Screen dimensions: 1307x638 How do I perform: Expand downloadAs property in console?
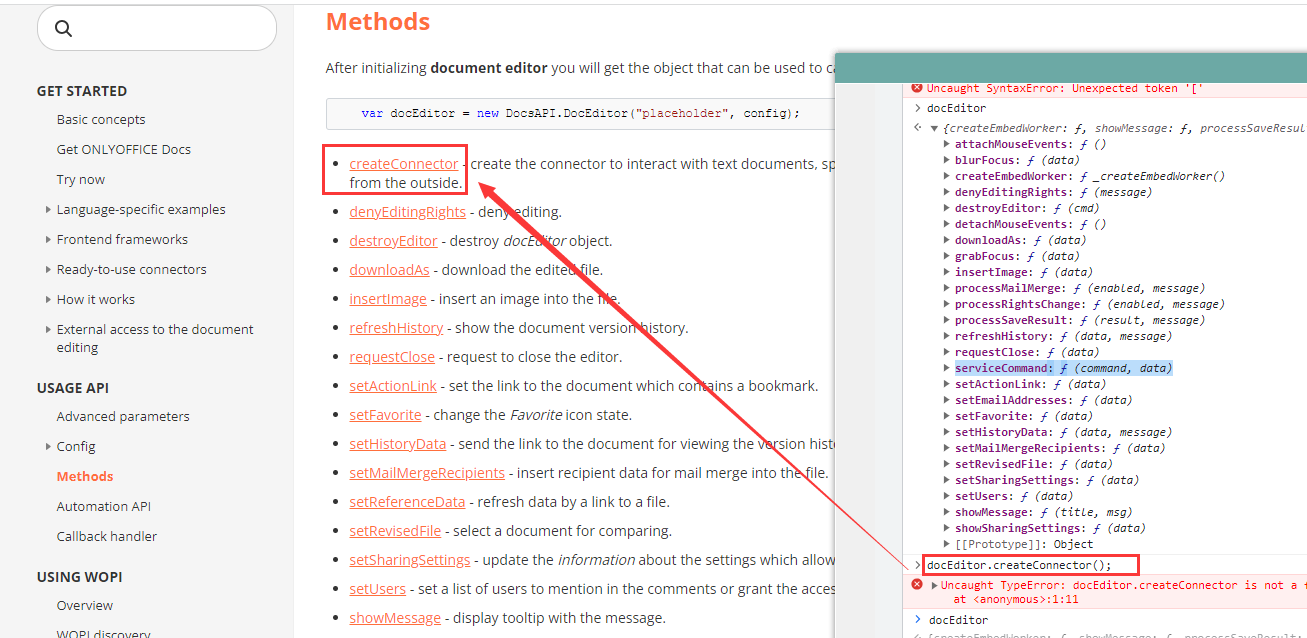click(947, 240)
